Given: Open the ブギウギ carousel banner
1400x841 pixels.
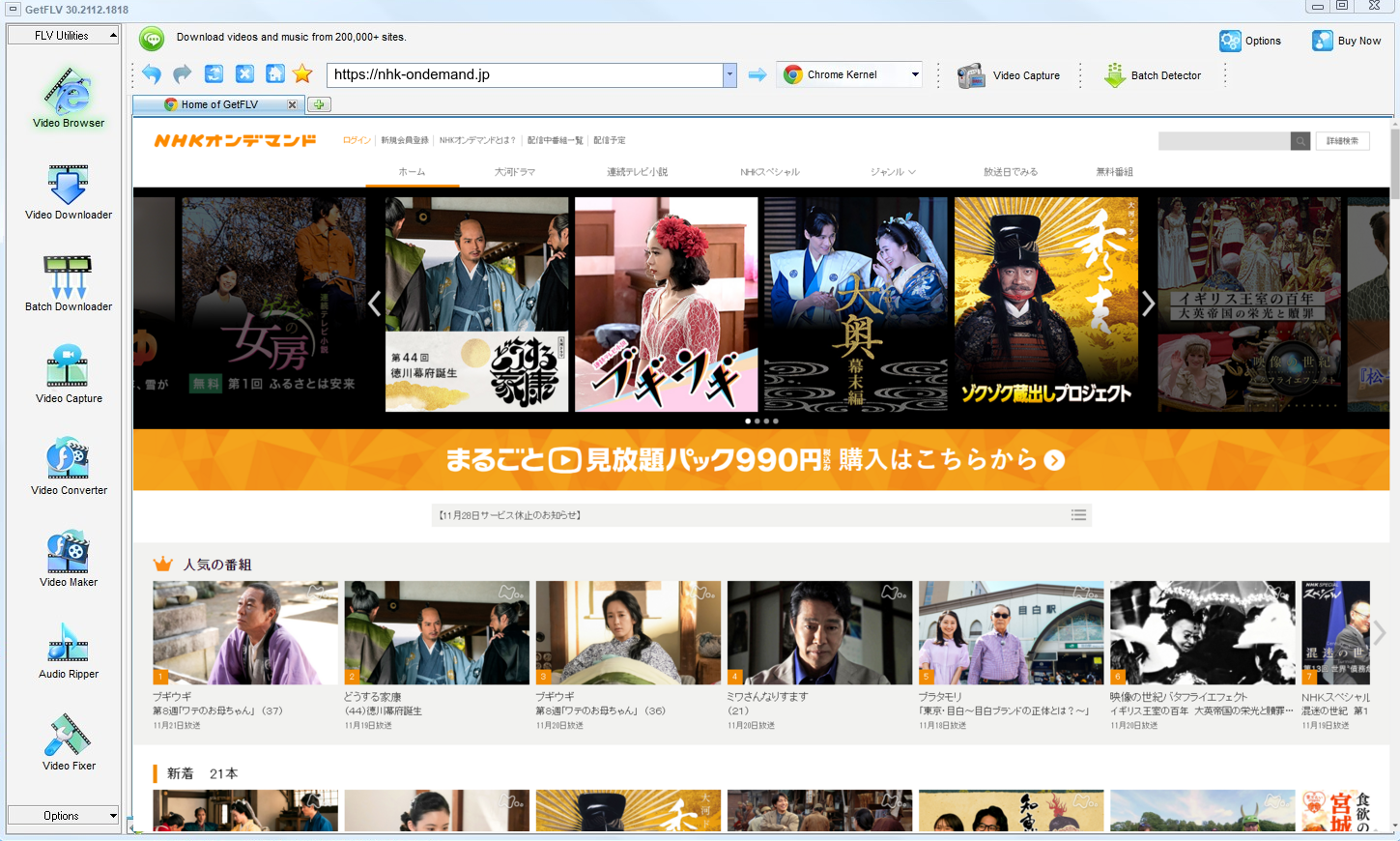Looking at the screenshot, I should [667, 304].
